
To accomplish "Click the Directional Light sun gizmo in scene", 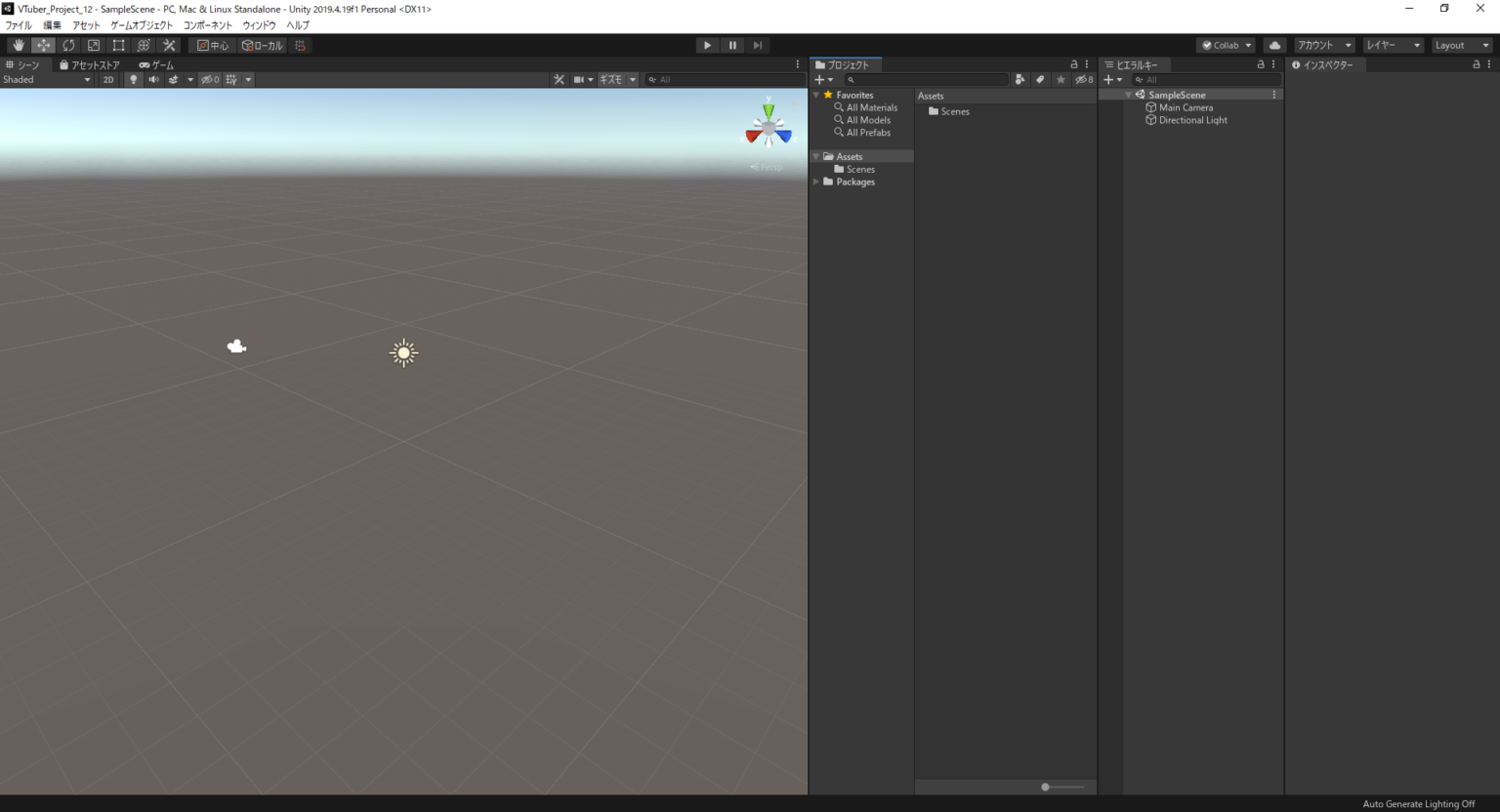I will 403,352.
